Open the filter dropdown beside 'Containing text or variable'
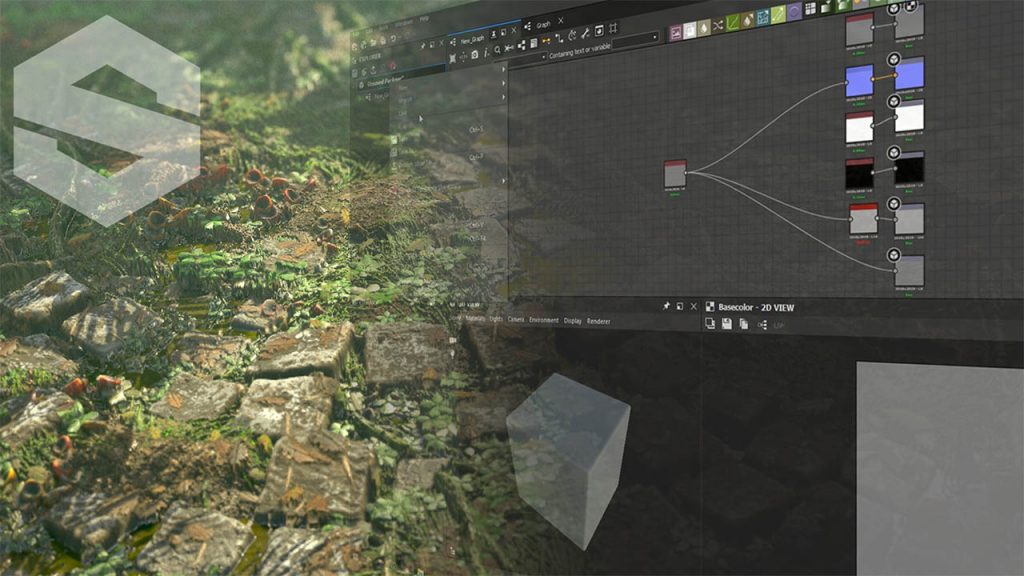 coord(636,38)
